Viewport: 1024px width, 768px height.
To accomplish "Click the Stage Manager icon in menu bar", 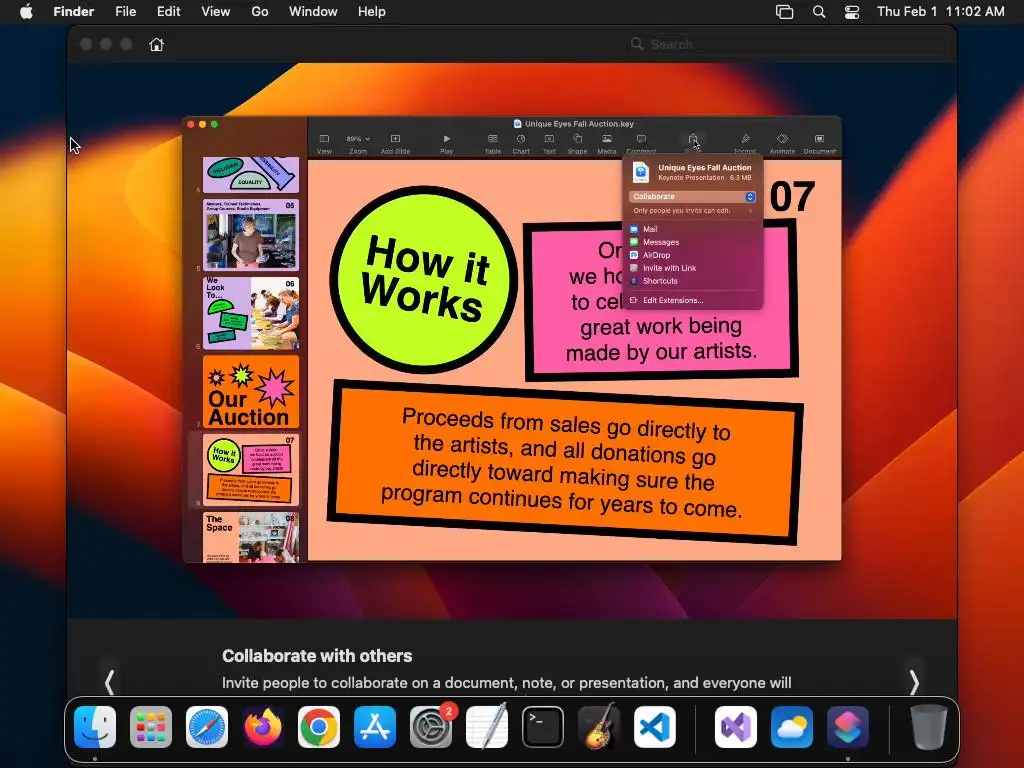I will click(x=784, y=12).
